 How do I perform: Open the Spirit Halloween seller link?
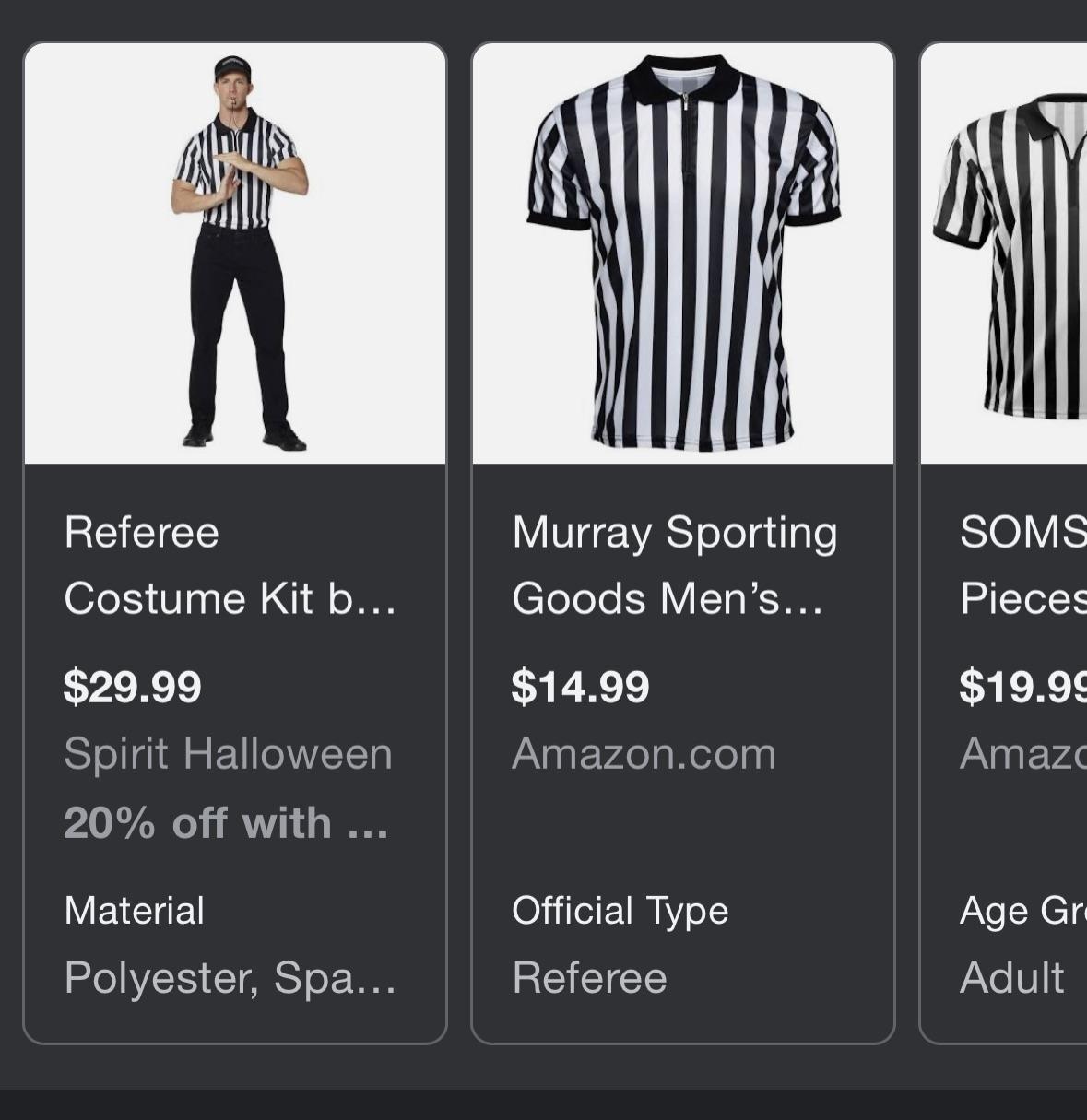tap(229, 754)
